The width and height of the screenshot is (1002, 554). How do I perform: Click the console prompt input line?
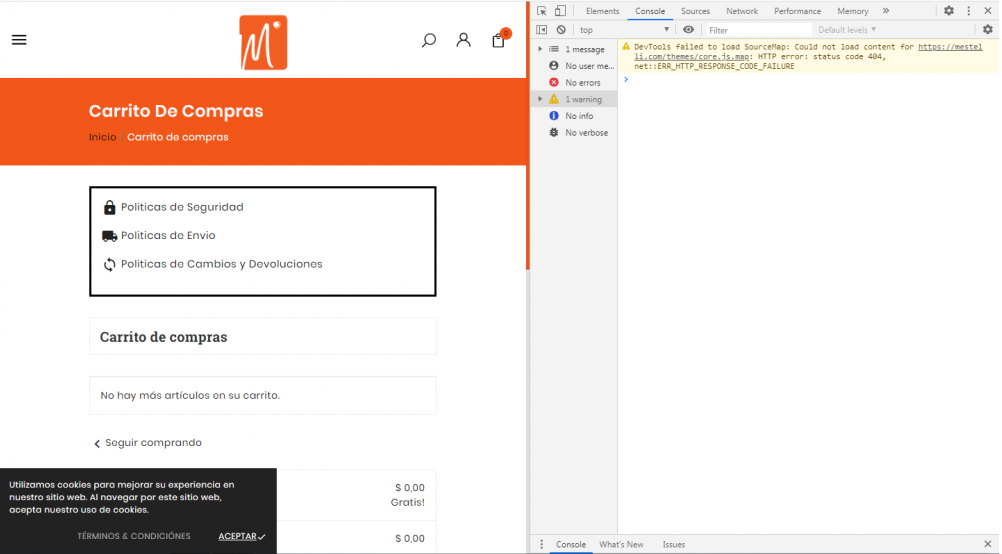(808, 80)
